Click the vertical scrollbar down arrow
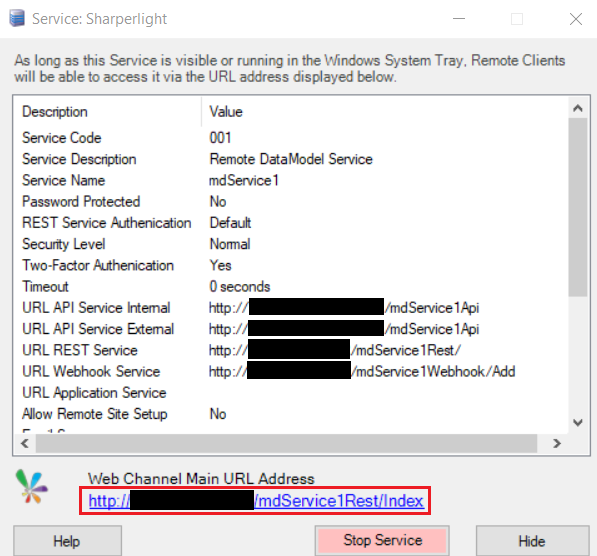This screenshot has height=556, width=597. point(578,422)
